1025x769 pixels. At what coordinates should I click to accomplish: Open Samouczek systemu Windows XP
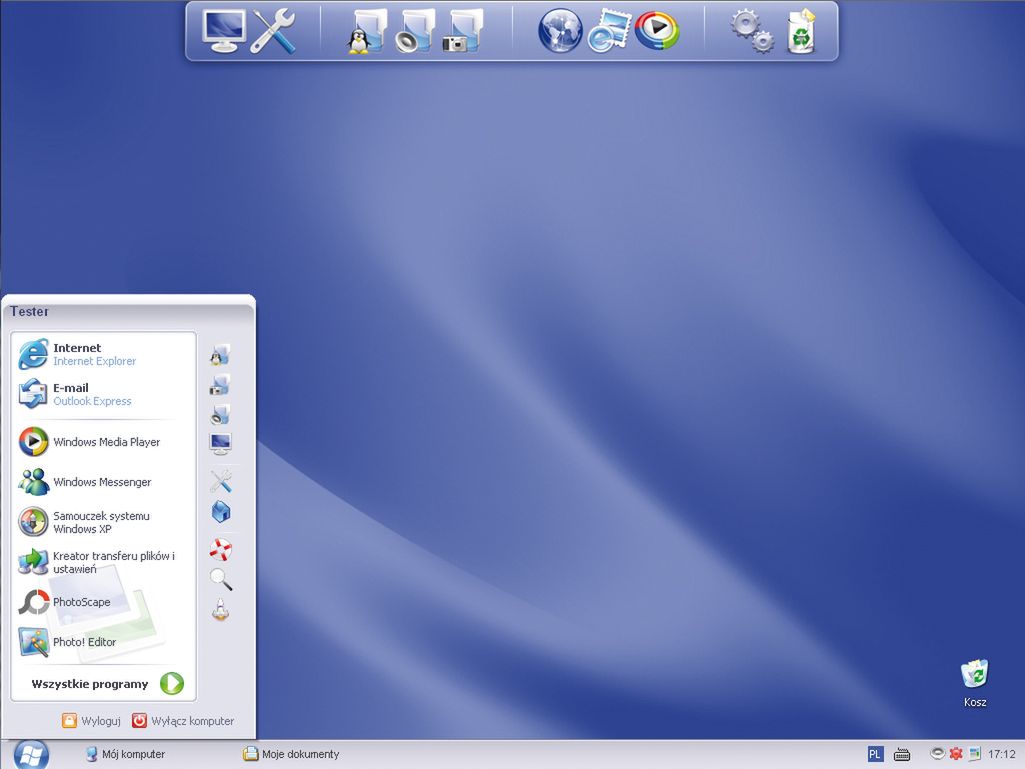[103, 522]
